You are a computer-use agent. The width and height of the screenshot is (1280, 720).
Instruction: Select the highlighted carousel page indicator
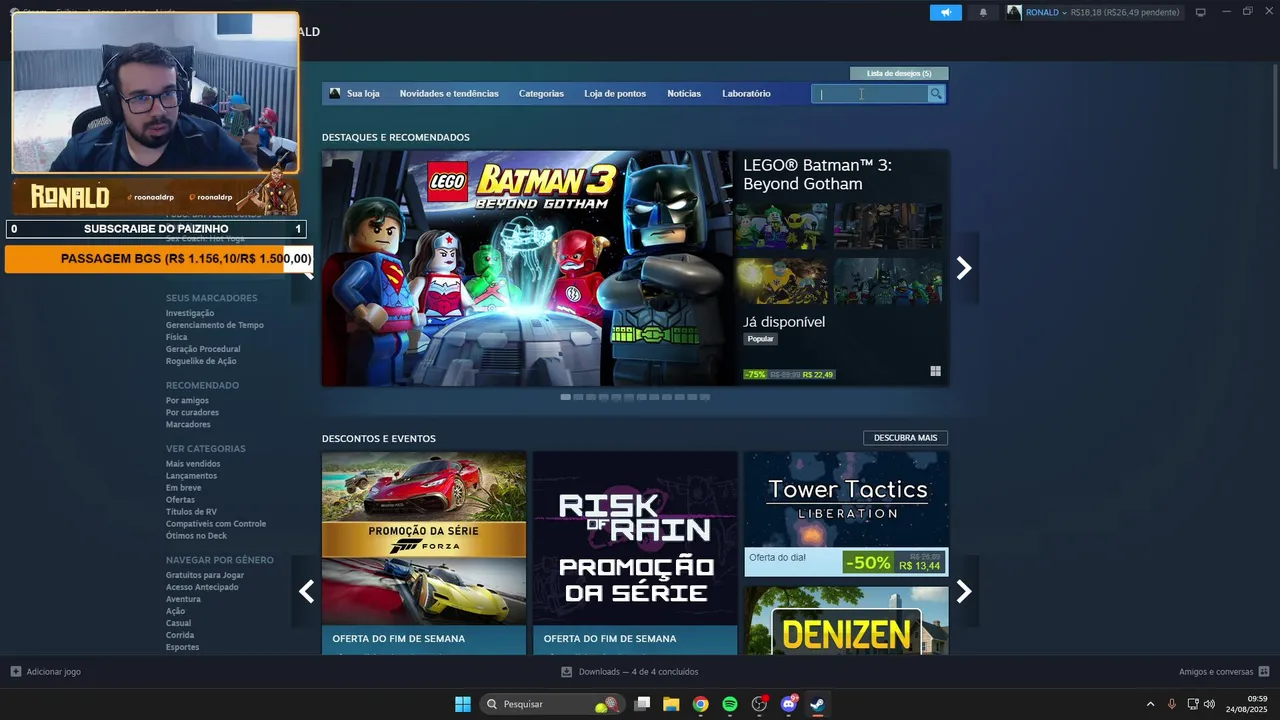point(566,397)
